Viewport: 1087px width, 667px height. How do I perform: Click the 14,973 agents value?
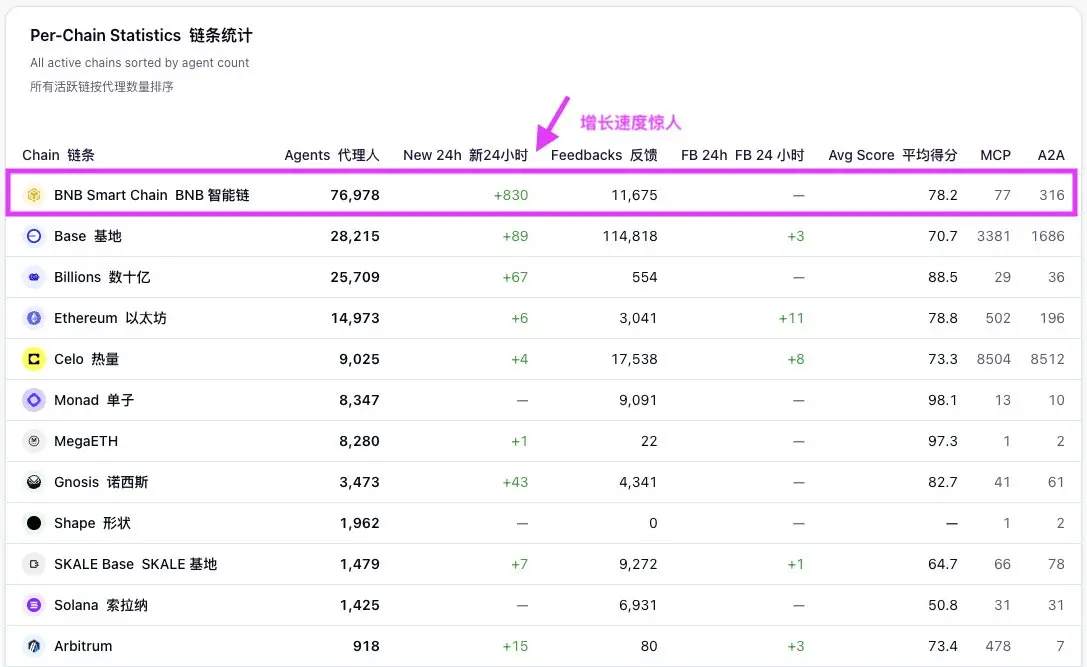355,318
